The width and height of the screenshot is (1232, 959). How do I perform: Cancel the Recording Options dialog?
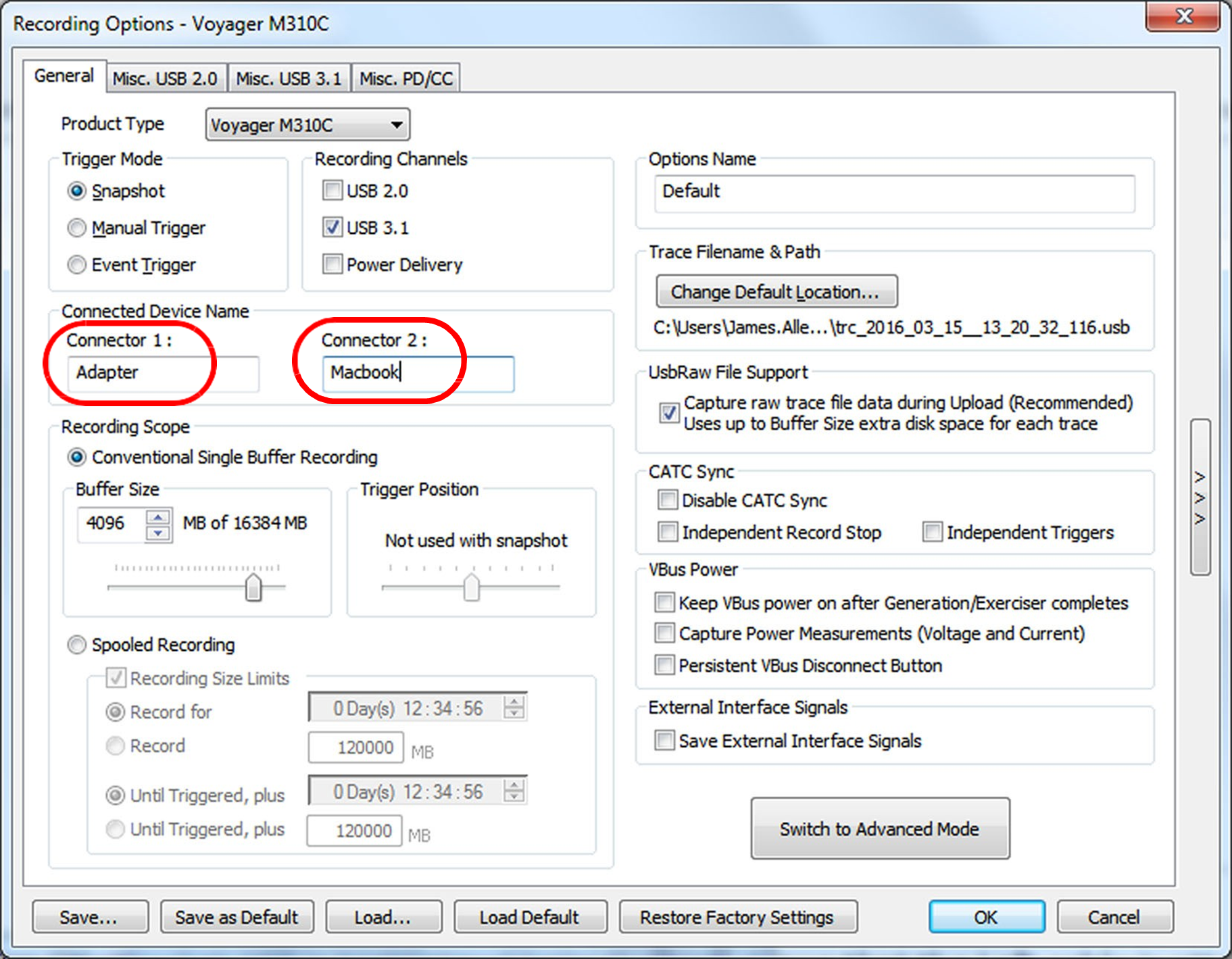(1115, 917)
